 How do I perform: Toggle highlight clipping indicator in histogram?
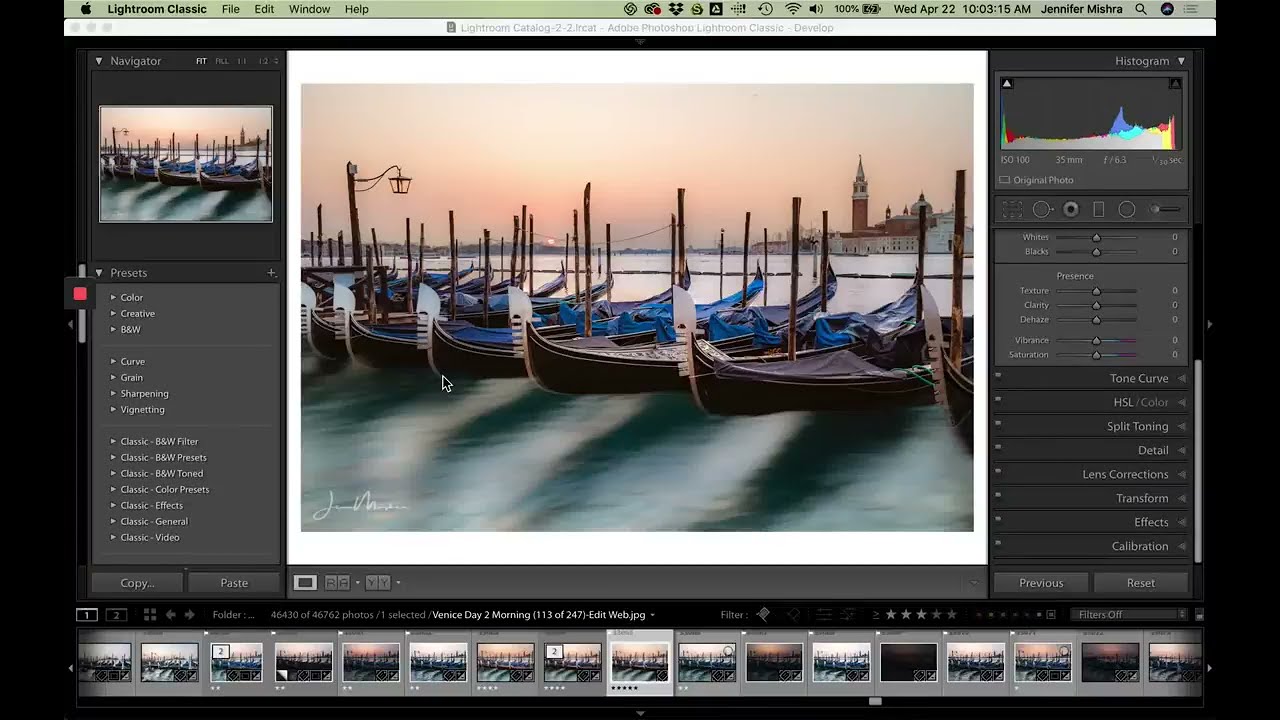click(1175, 84)
